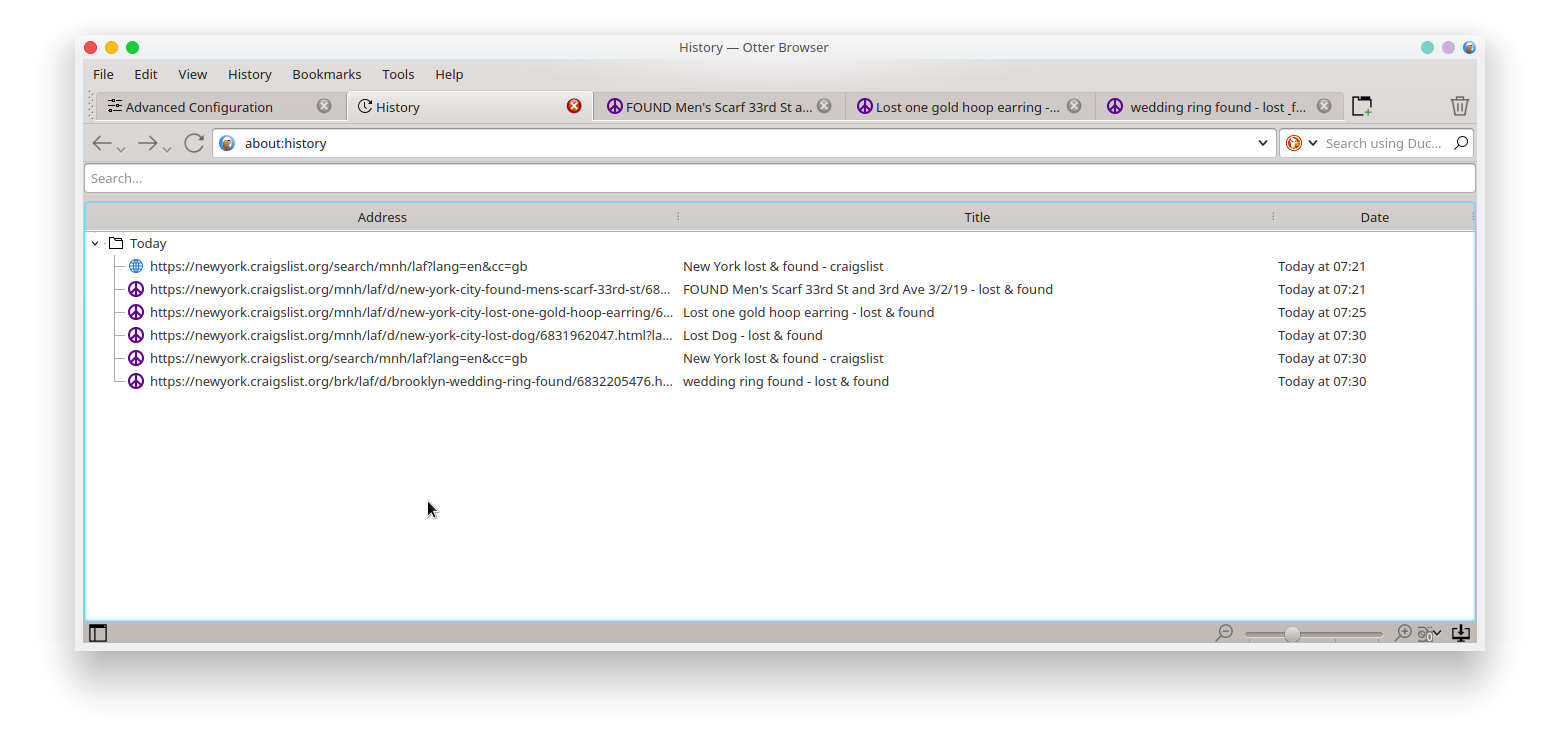Select the found-mens-scarf-33rd-st history URL

click(x=410, y=289)
